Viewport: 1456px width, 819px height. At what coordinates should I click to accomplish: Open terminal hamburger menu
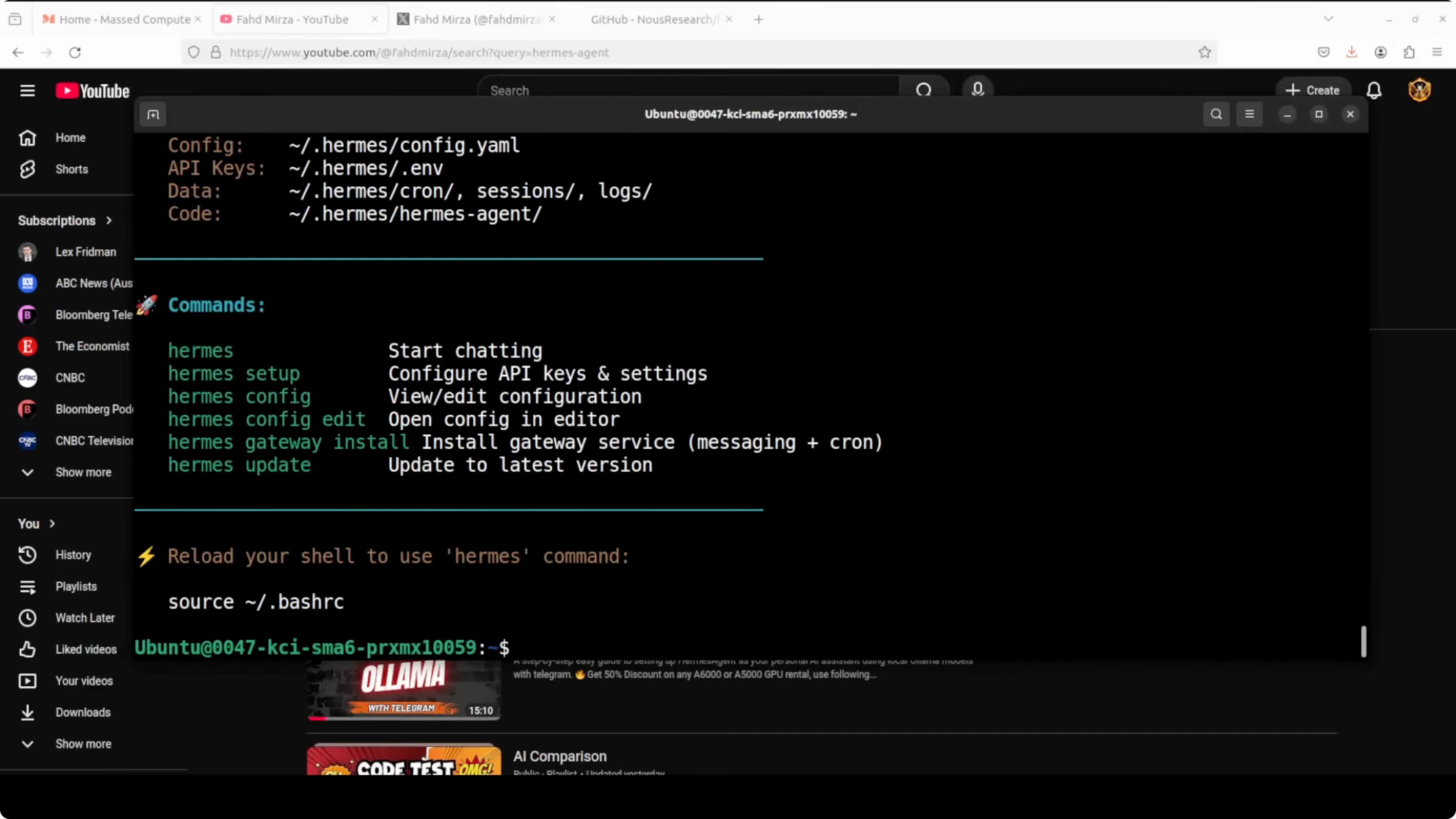pyautogui.click(x=1249, y=114)
